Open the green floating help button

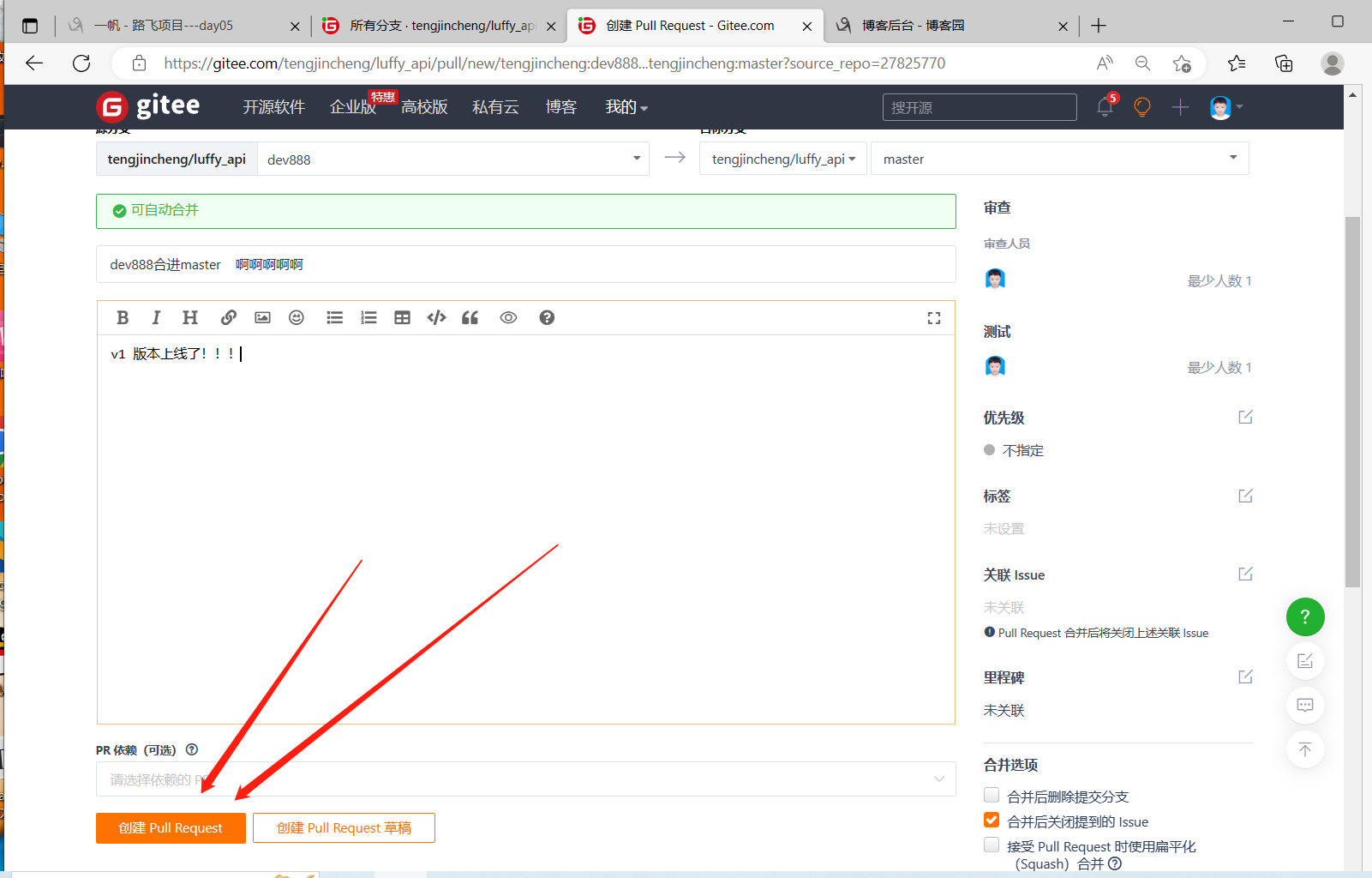click(x=1305, y=616)
